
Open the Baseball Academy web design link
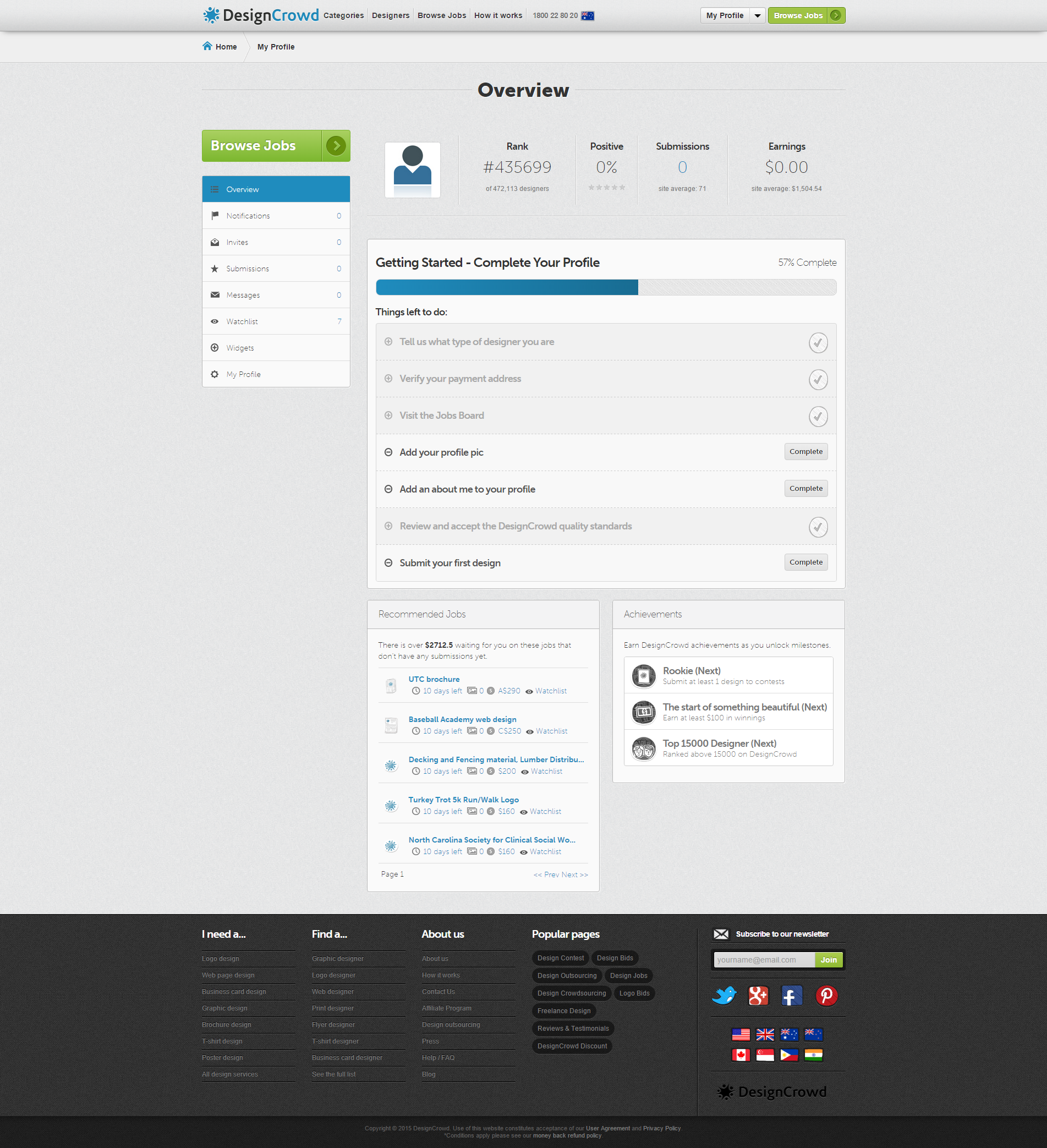pos(462,719)
